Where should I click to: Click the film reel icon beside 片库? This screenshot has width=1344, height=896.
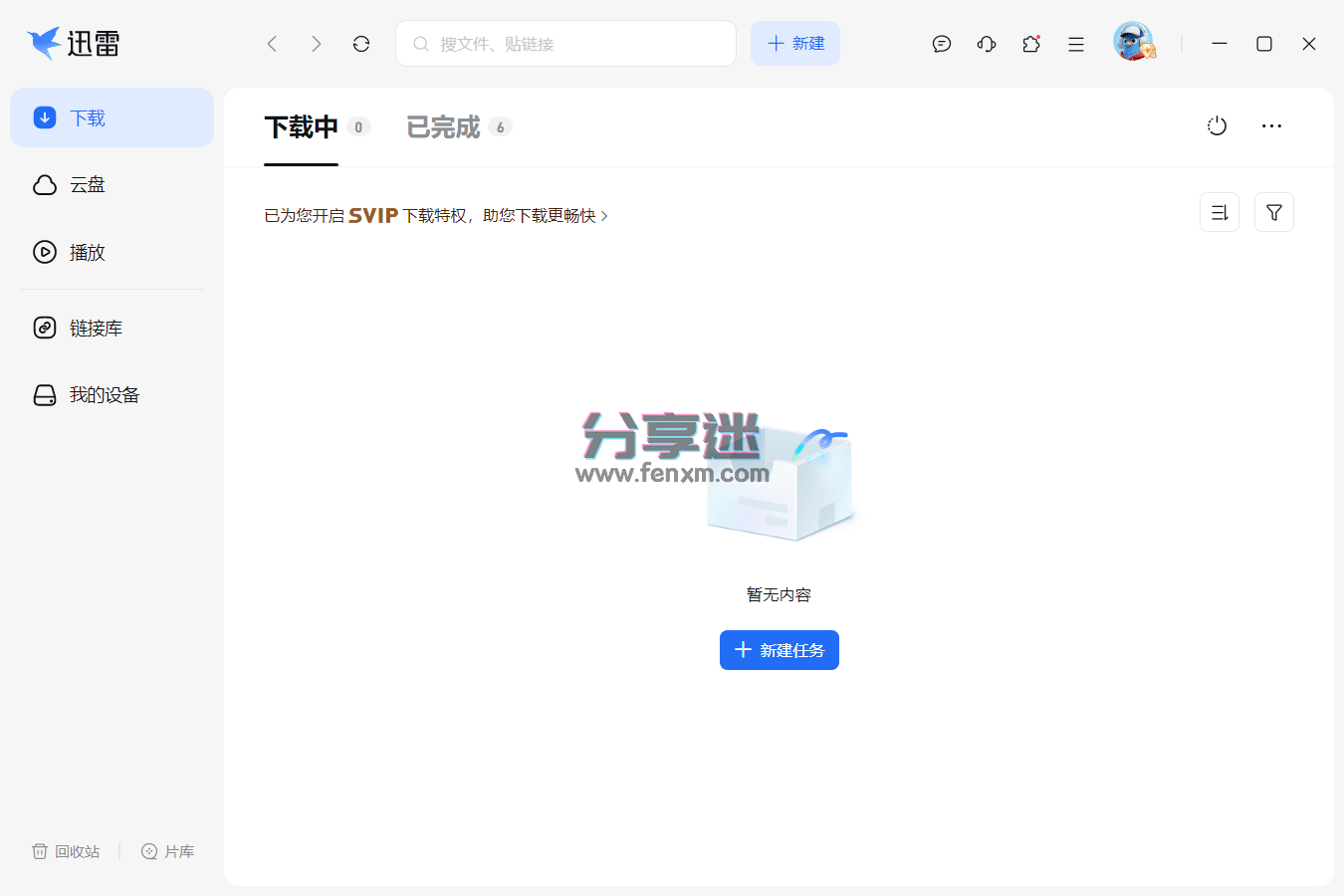pos(149,851)
